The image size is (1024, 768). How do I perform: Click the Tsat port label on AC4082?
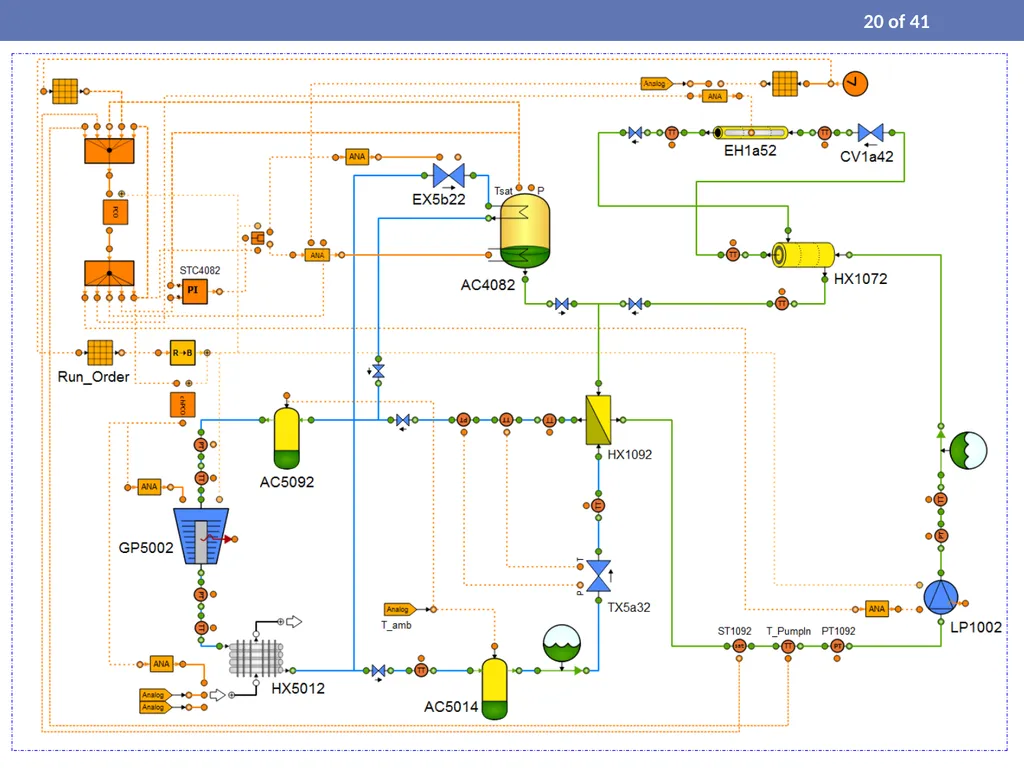(503, 191)
